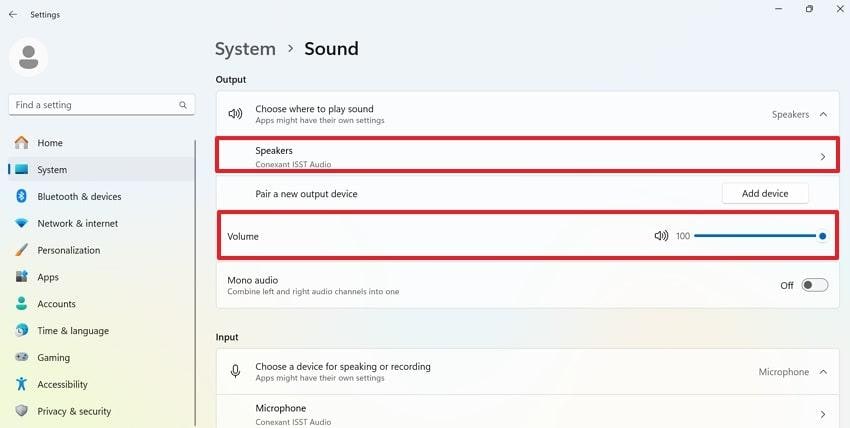Open Speakers Conexant ISST Audio properties
This screenshot has height=428, width=850.
(x=527, y=156)
